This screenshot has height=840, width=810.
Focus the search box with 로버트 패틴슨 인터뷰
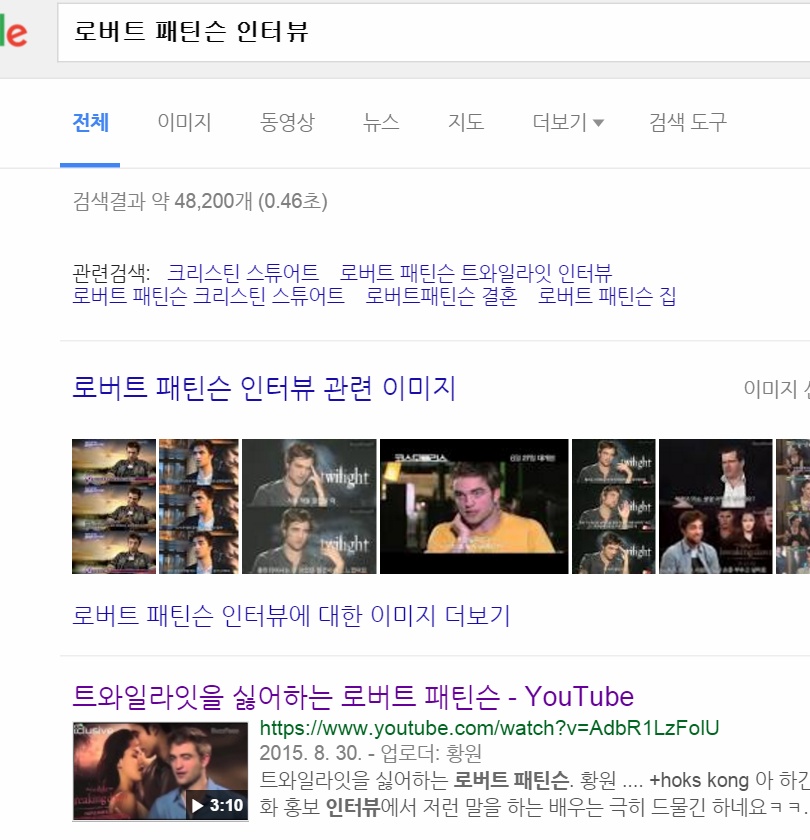pos(433,32)
